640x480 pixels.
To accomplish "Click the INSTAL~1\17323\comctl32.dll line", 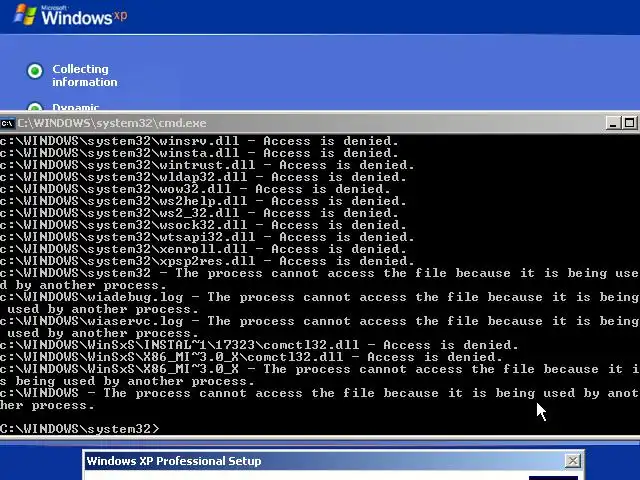I will (x=259, y=345).
